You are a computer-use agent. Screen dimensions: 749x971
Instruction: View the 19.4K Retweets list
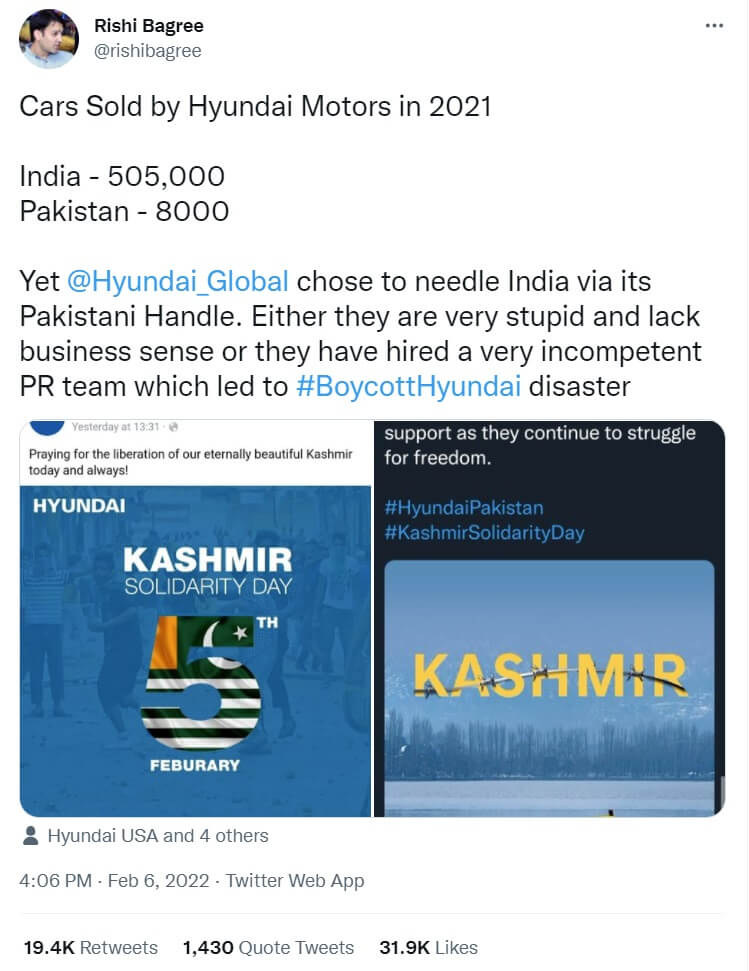click(x=90, y=947)
